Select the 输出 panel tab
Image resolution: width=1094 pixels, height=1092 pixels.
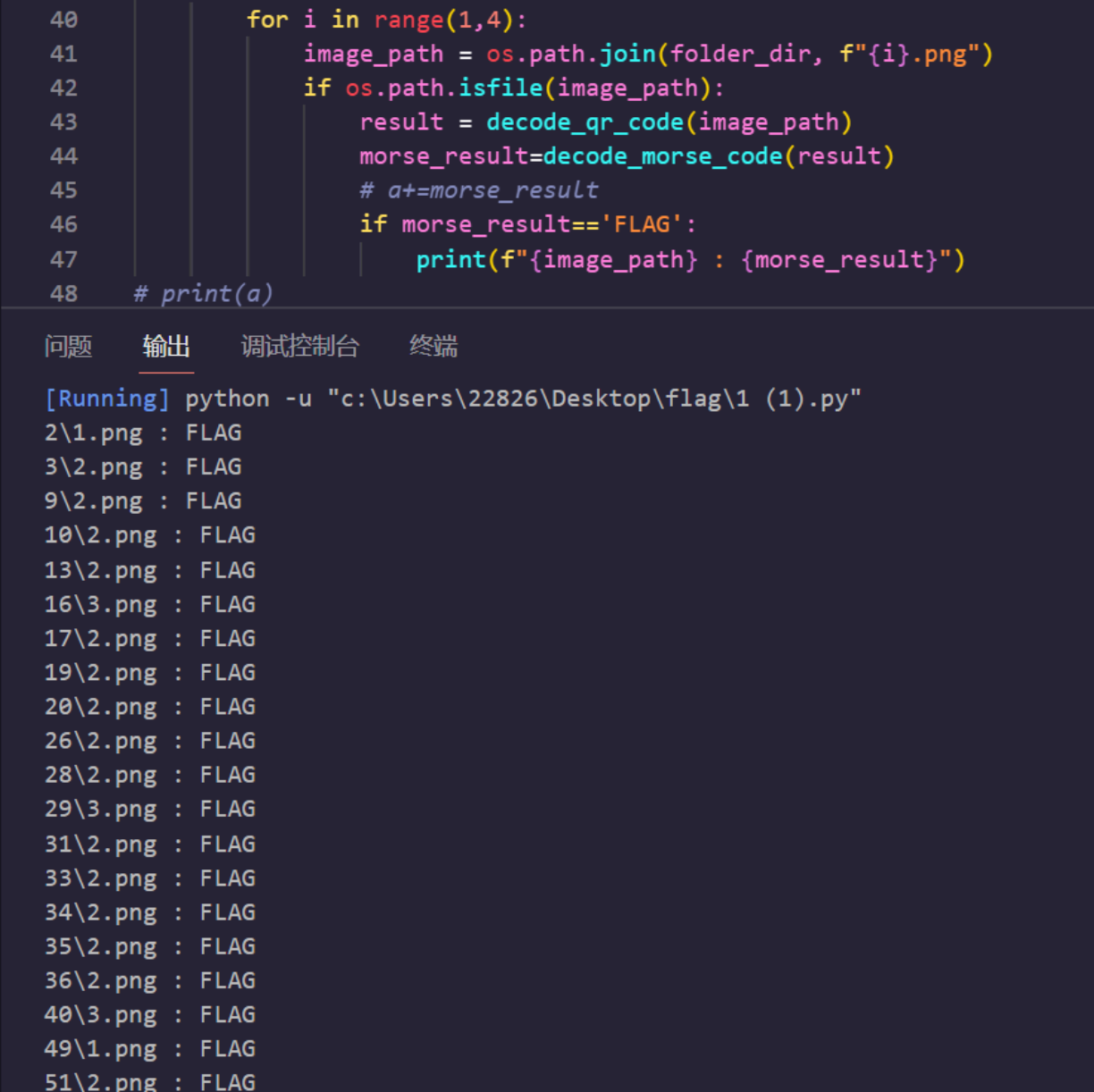point(166,346)
